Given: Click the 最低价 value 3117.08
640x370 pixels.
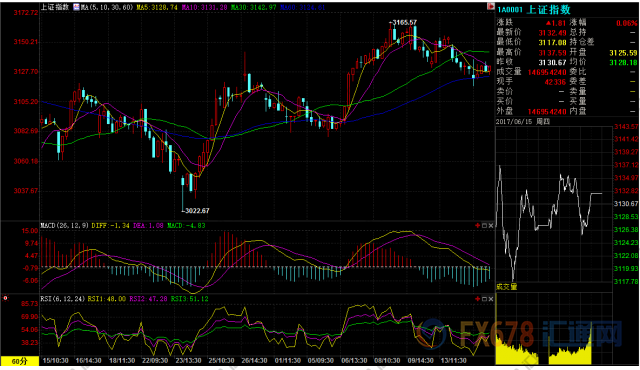Looking at the screenshot, I should 552,42.
